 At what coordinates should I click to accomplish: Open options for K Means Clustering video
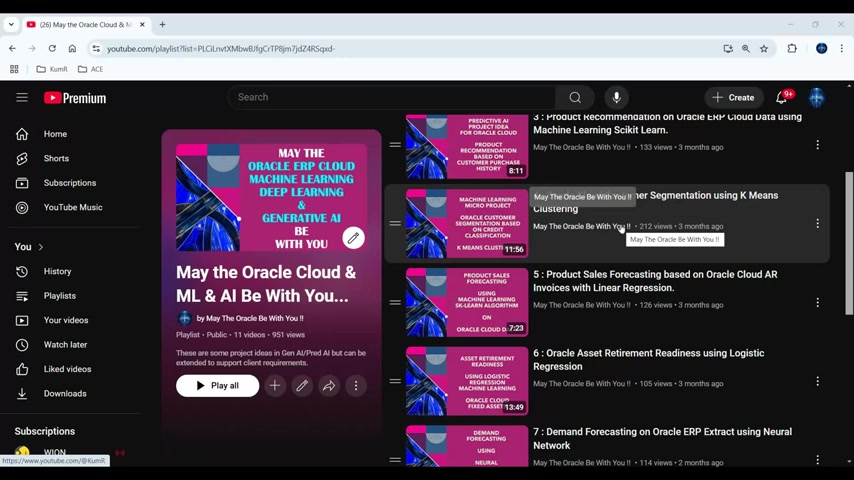coord(818,223)
